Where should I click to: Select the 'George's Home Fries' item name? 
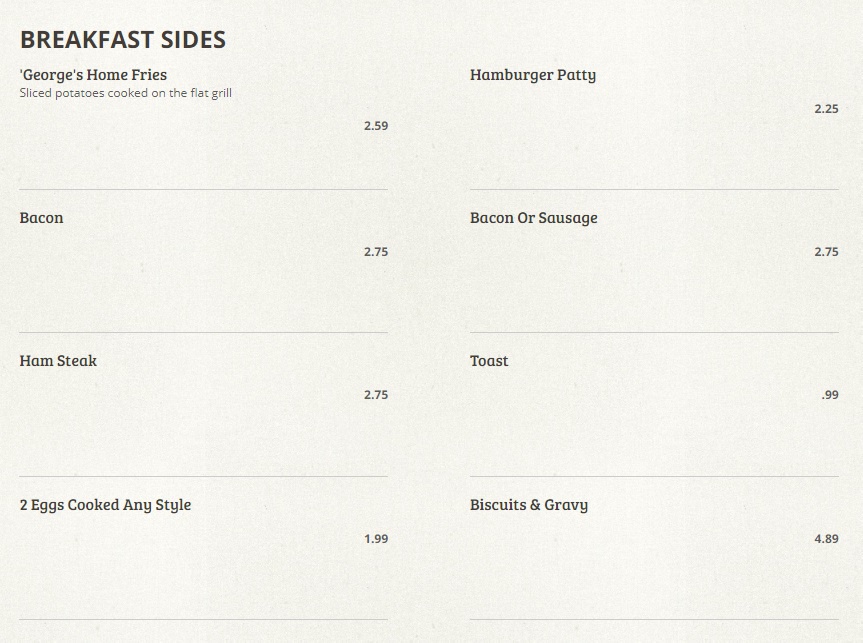[x=93, y=75]
